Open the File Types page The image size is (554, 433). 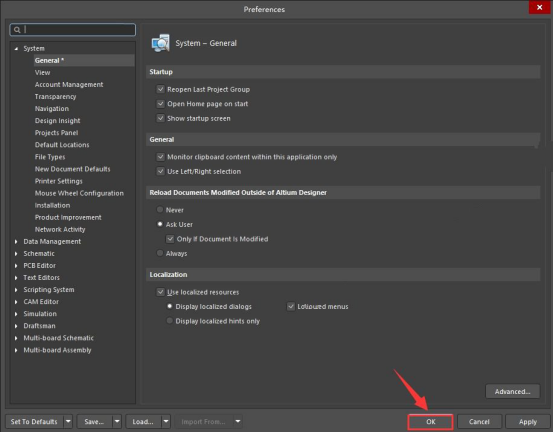tap(50, 157)
